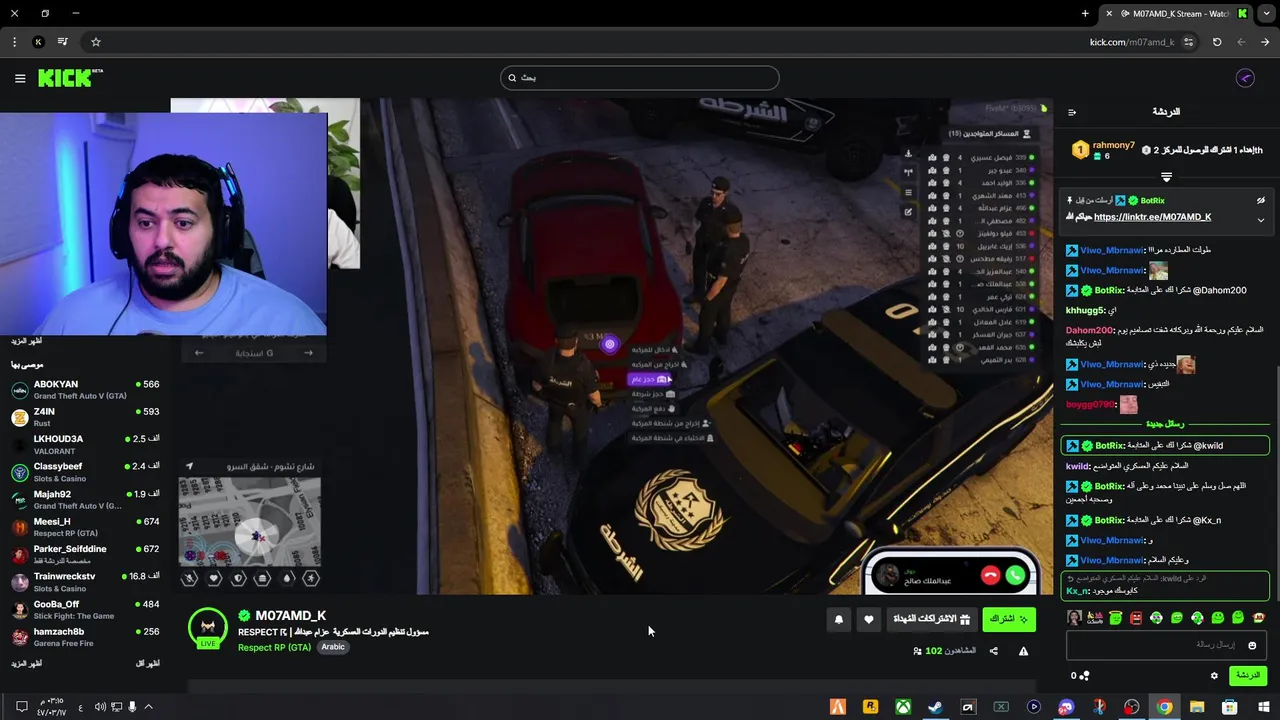Viewport: 1280px width, 720px height.
Task: Bookmark the page with star icon
Action: [x=96, y=42]
